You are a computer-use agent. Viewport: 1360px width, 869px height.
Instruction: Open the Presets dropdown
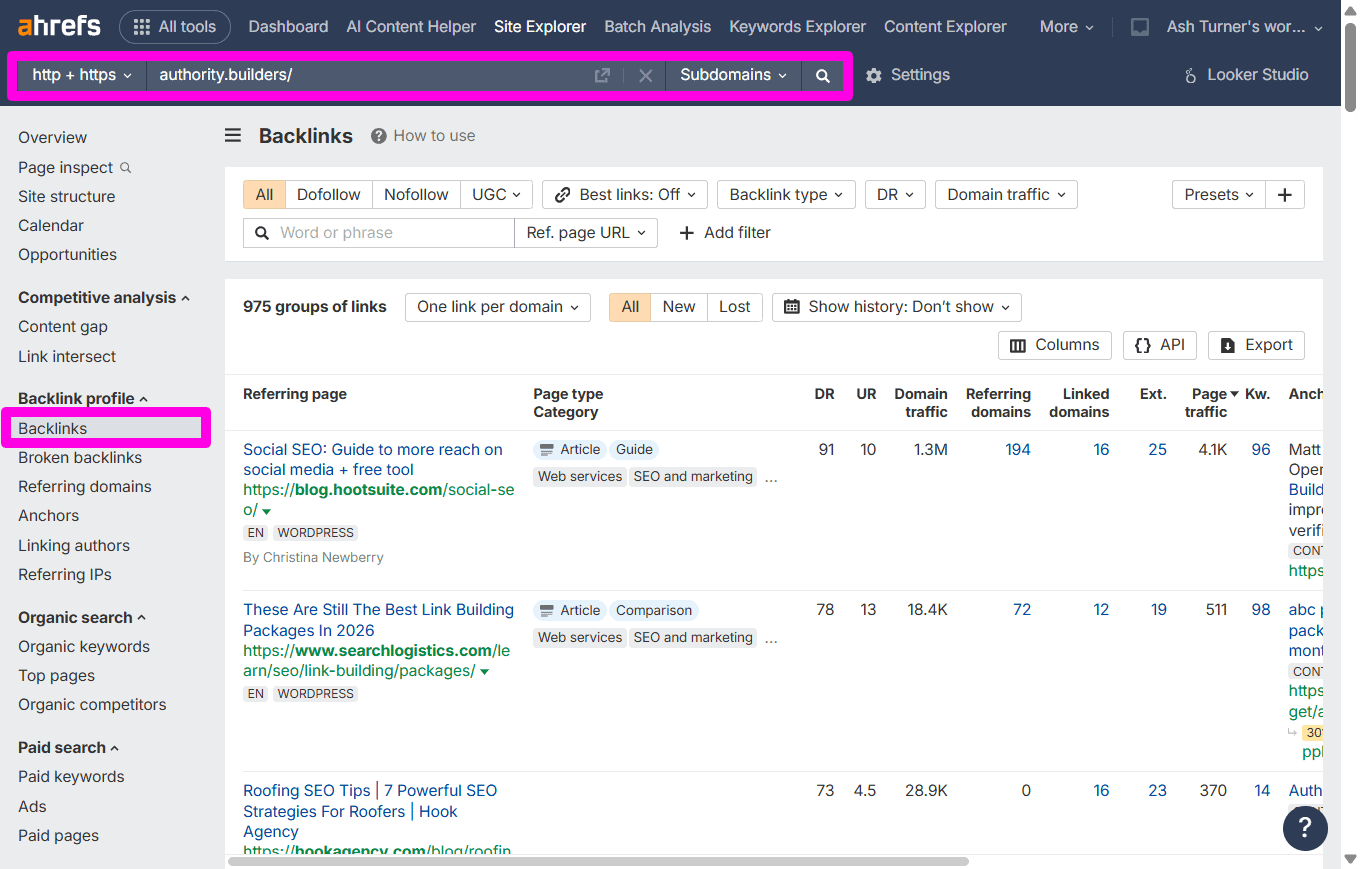pyautogui.click(x=1219, y=195)
